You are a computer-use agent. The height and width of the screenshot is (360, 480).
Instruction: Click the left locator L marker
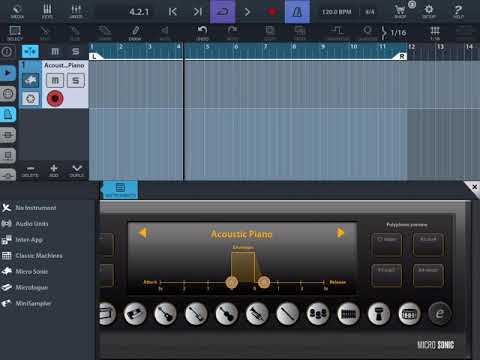coord(95,56)
